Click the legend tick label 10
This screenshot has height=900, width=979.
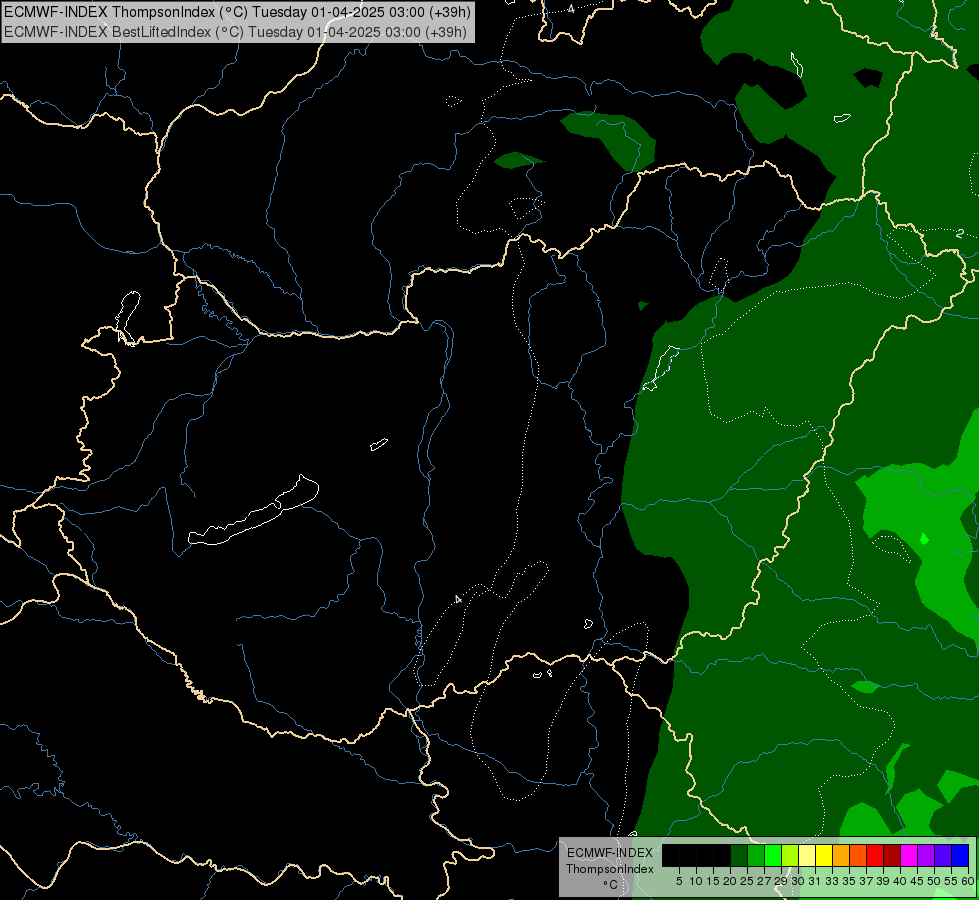(x=696, y=881)
